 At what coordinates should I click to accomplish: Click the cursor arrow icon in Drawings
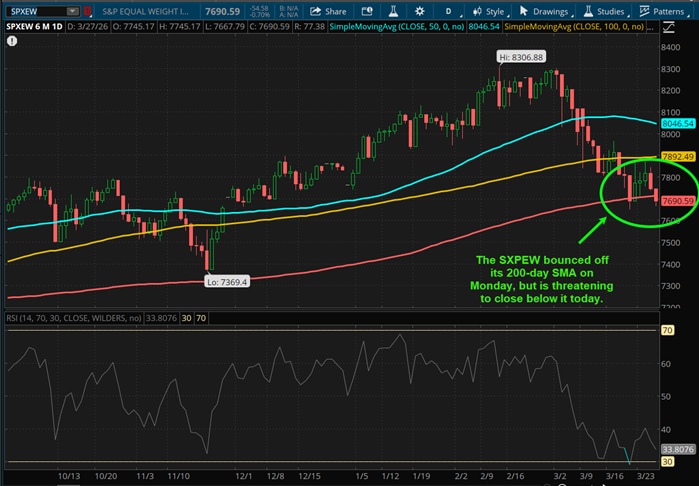coord(524,11)
